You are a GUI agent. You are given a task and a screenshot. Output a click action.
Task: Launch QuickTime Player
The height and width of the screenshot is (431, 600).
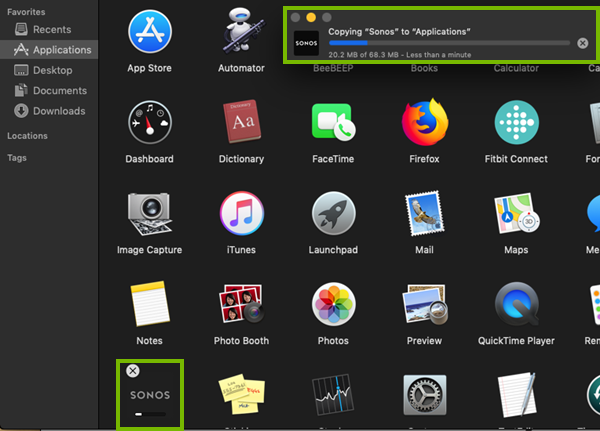tap(517, 304)
